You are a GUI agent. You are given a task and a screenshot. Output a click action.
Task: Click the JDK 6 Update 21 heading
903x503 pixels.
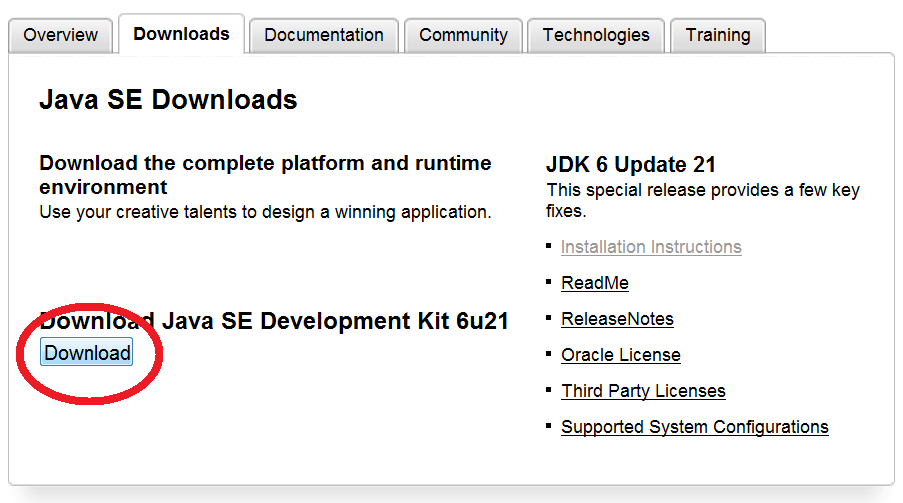click(x=631, y=165)
